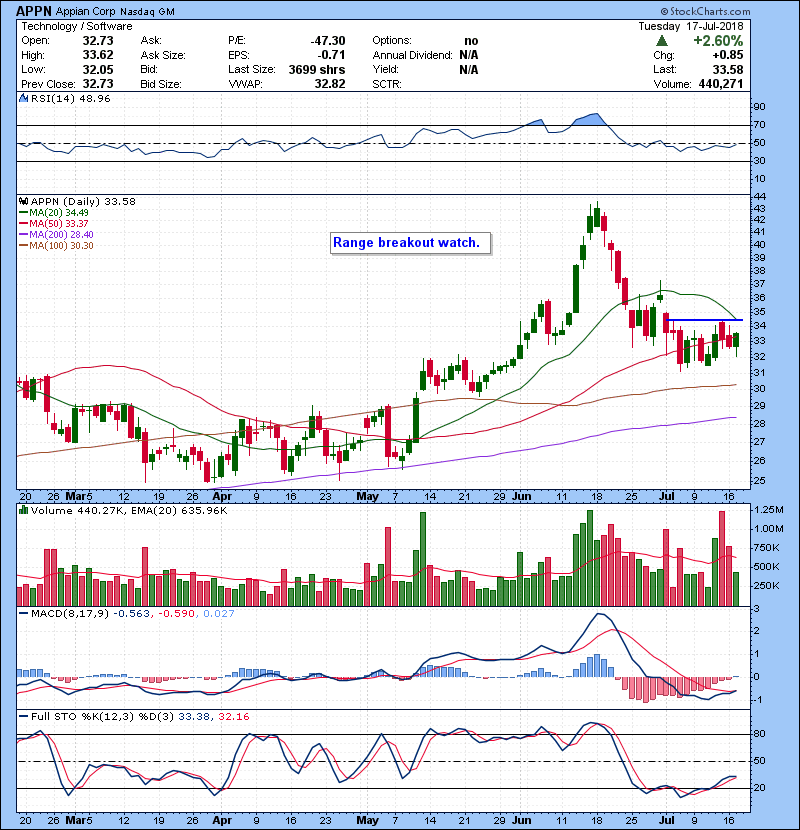800x830 pixels.
Task: Click the MACD(8,17,9) panel label
Action: (x=70, y=614)
